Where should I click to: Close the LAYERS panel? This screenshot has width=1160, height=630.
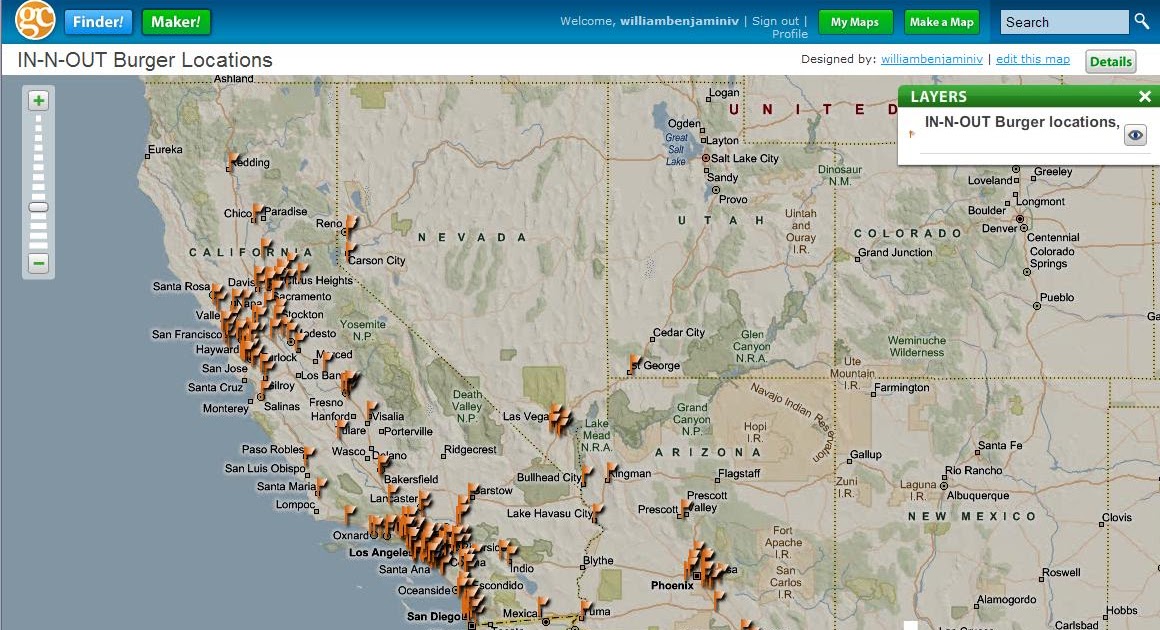click(1144, 96)
